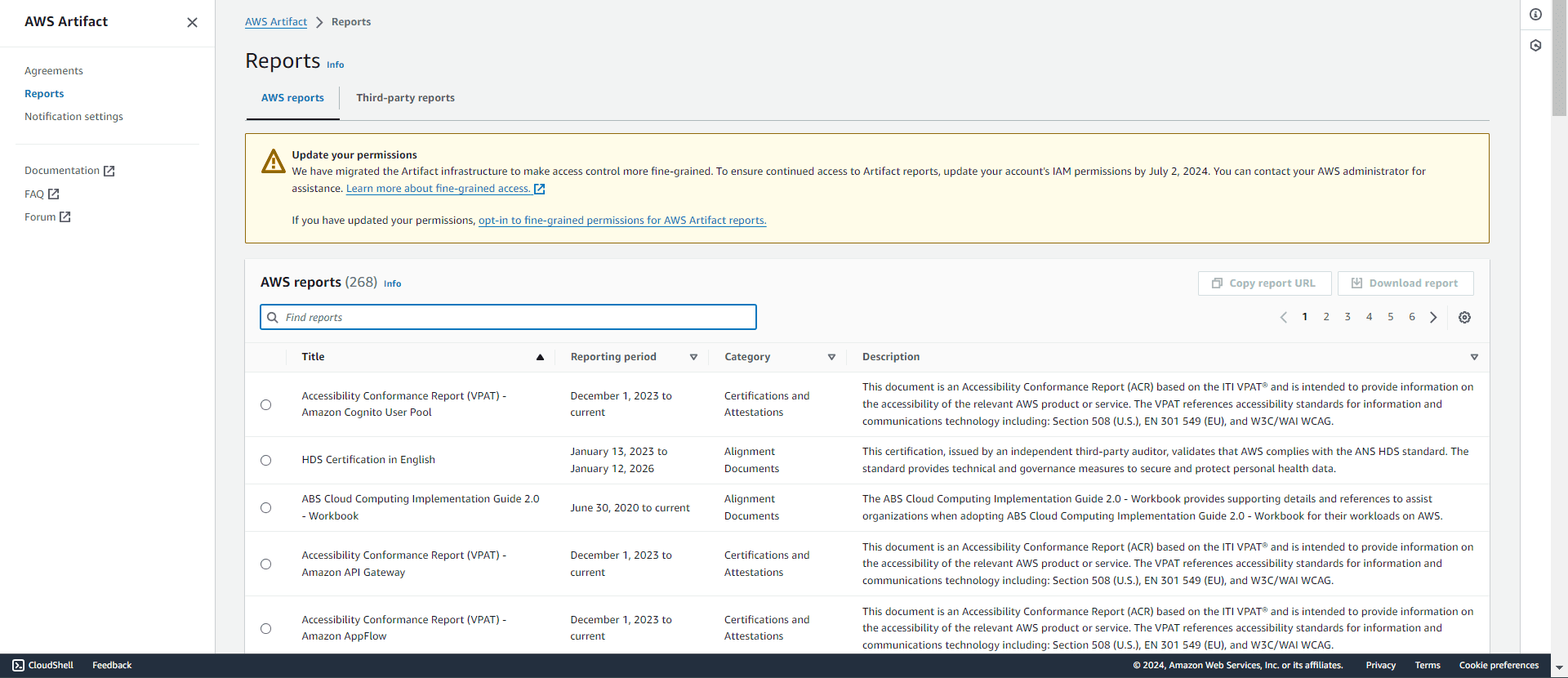Viewport: 1568px width, 678px height.
Task: Go to page 2 of reports
Action: [1326, 317]
